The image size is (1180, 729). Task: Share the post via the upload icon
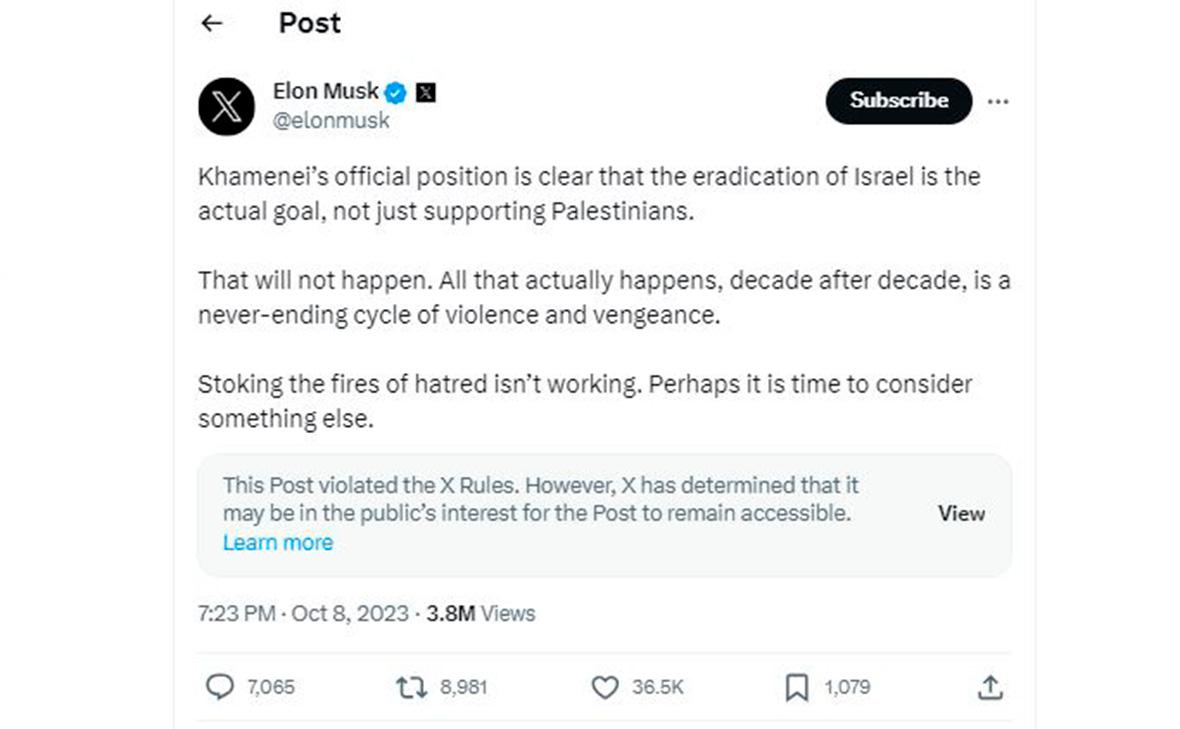(989, 687)
